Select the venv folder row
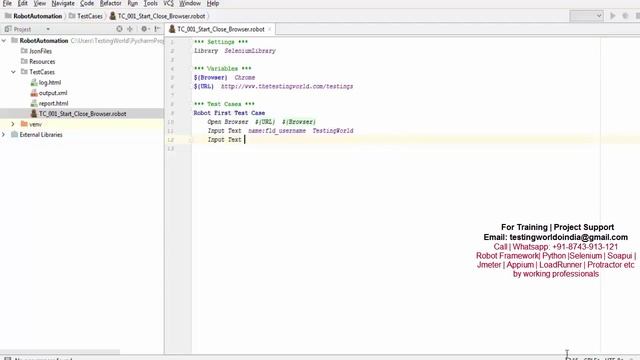The width and height of the screenshot is (640, 360). tap(82, 124)
